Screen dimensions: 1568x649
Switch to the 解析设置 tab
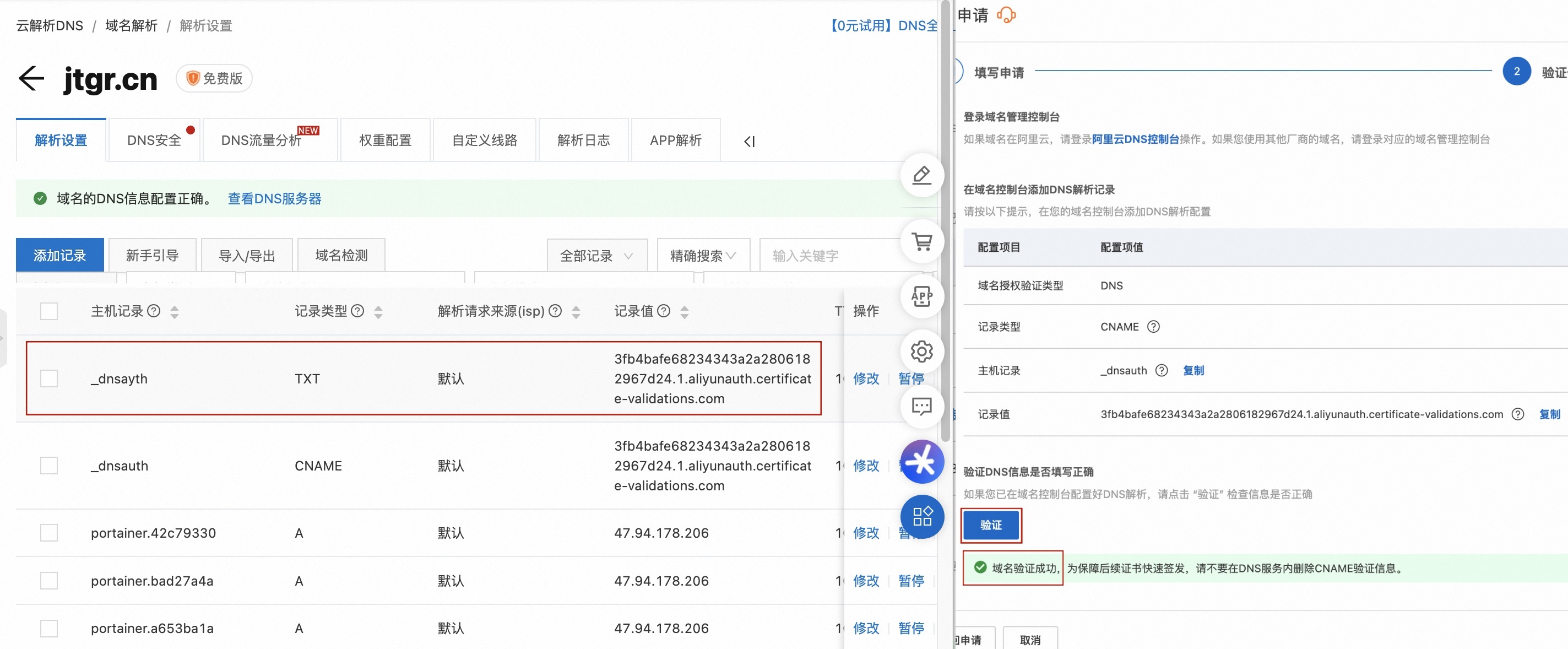[61, 140]
